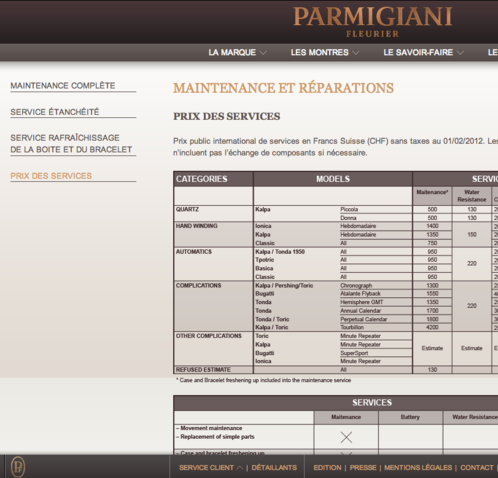Click the PF emblem icon in footer
Image resolution: width=498 pixels, height=478 pixels.
18,467
